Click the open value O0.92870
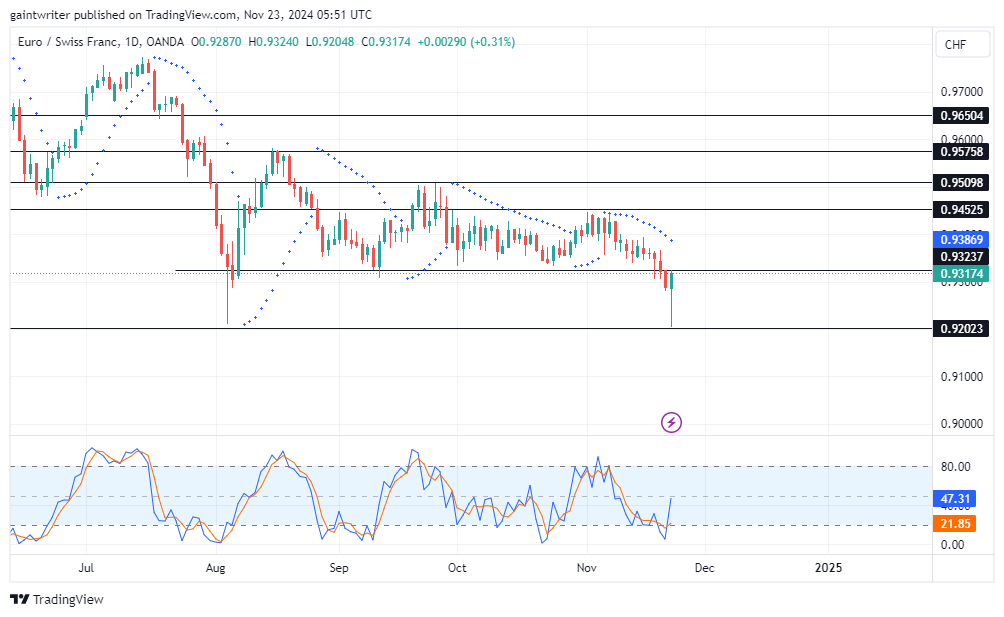 tap(216, 42)
